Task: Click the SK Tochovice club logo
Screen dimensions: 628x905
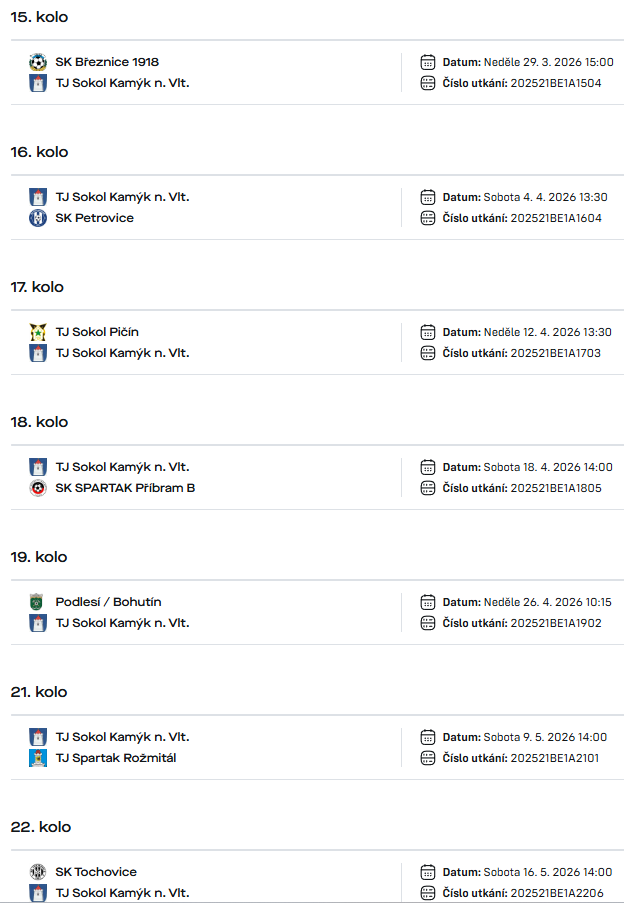Action: tap(38, 872)
